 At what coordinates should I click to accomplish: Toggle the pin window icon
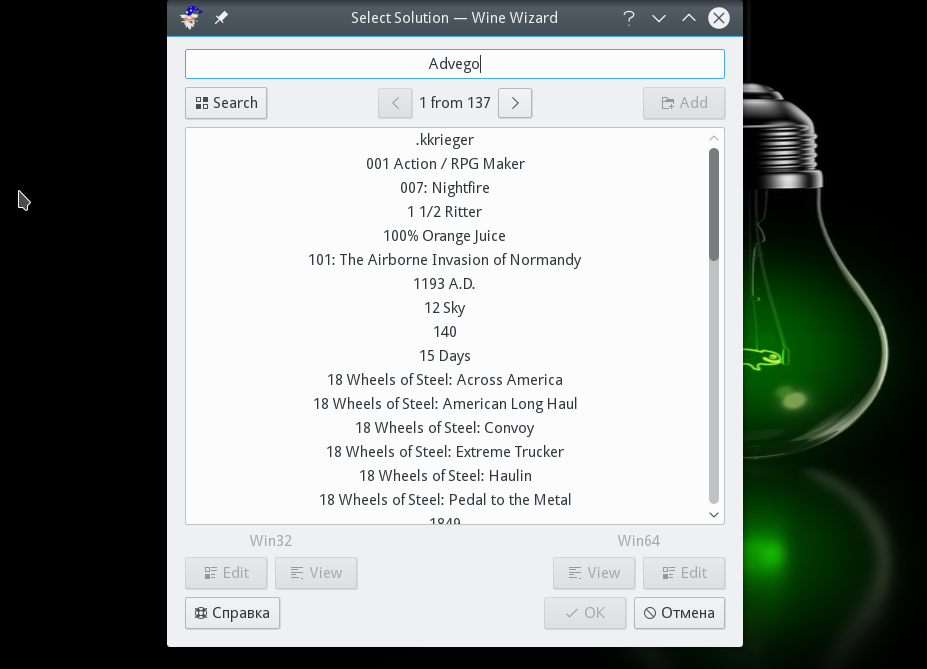pyautogui.click(x=221, y=18)
